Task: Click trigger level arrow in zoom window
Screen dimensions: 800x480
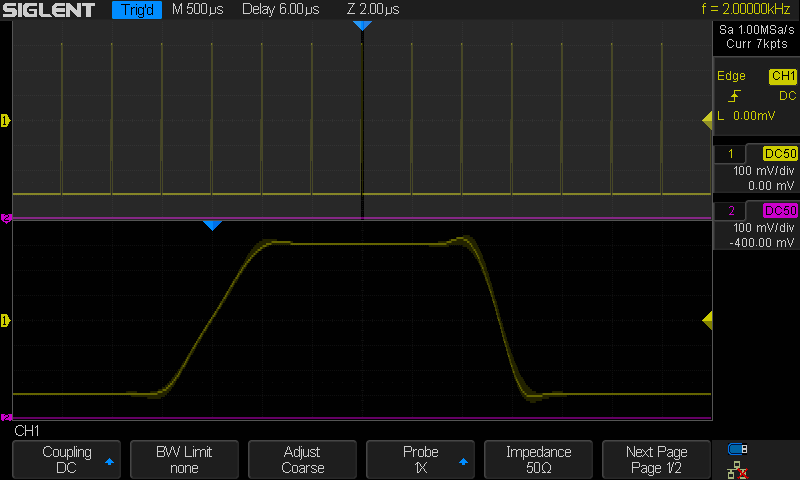Action: tap(707, 320)
